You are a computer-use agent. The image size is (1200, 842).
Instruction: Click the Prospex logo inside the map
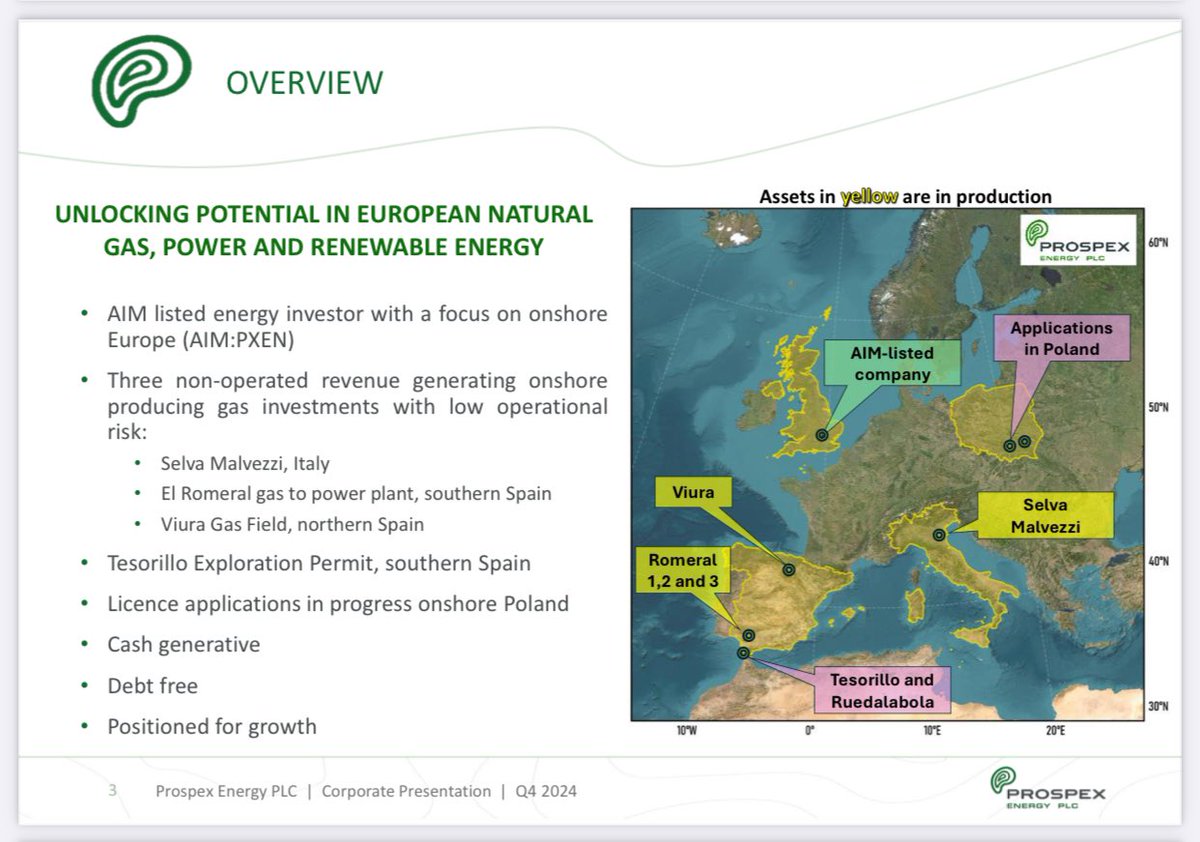click(x=1078, y=240)
